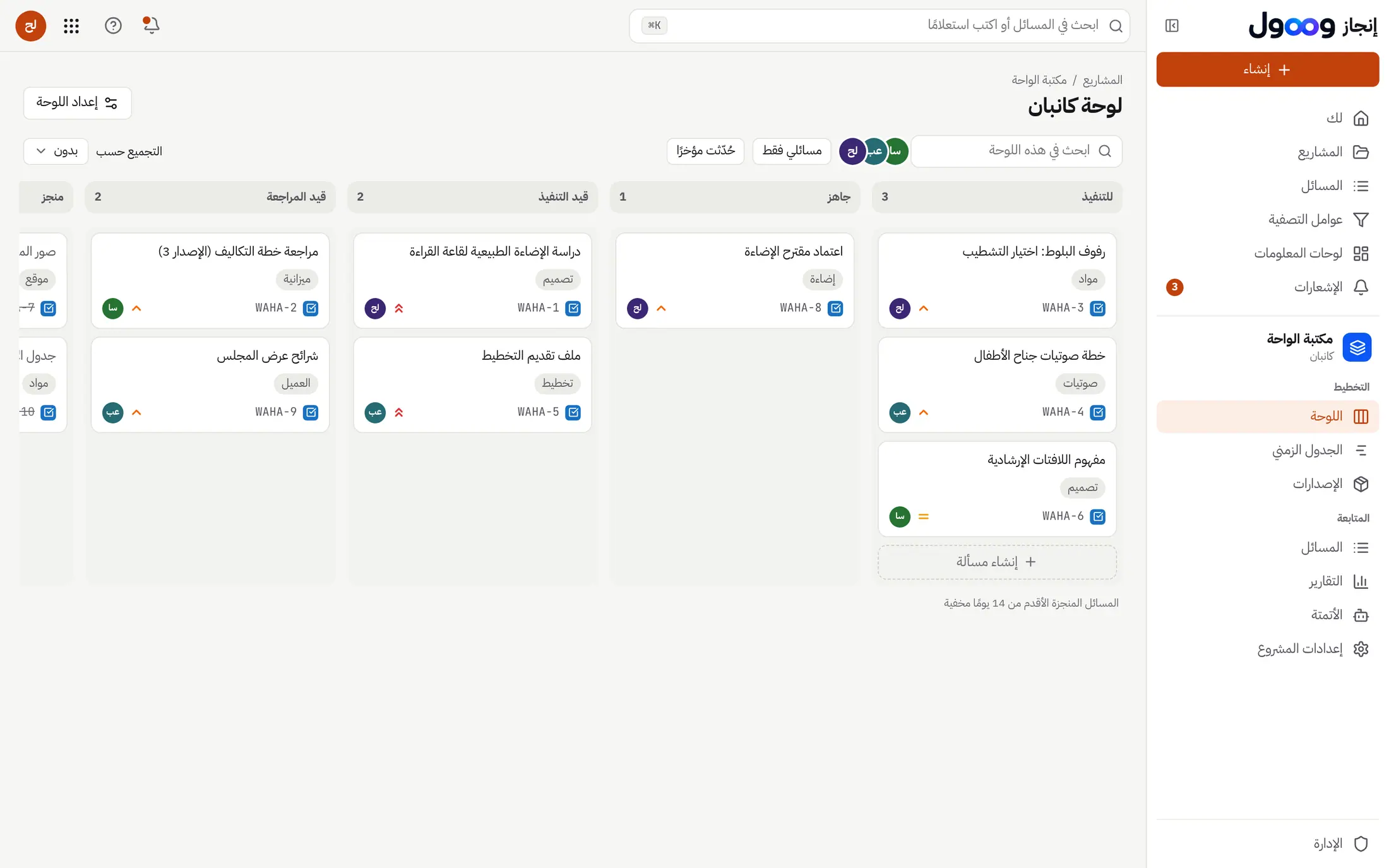Viewport: 1389px width, 868px height.
Task: Open the notifications bell in the top bar
Action: click(151, 25)
